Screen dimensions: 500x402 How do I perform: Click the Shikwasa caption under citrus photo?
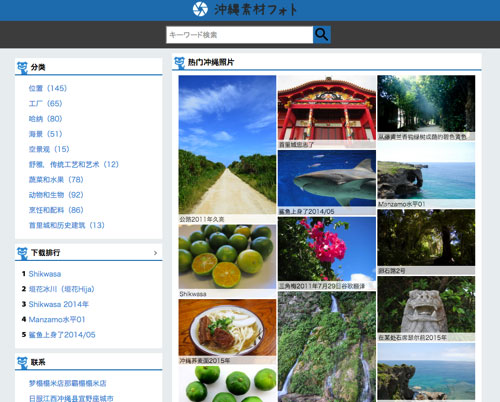coord(193,294)
